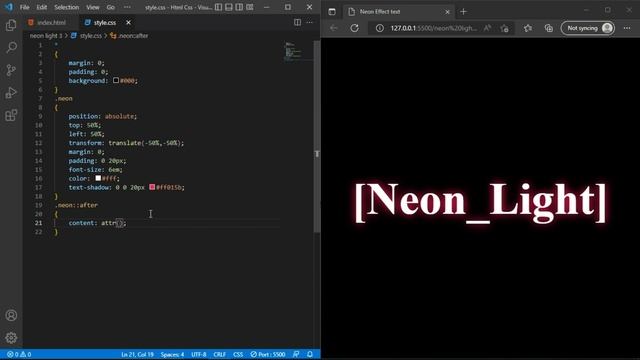Place cursor on line 21 content attr
The width and height of the screenshot is (640, 360).
[98, 223]
